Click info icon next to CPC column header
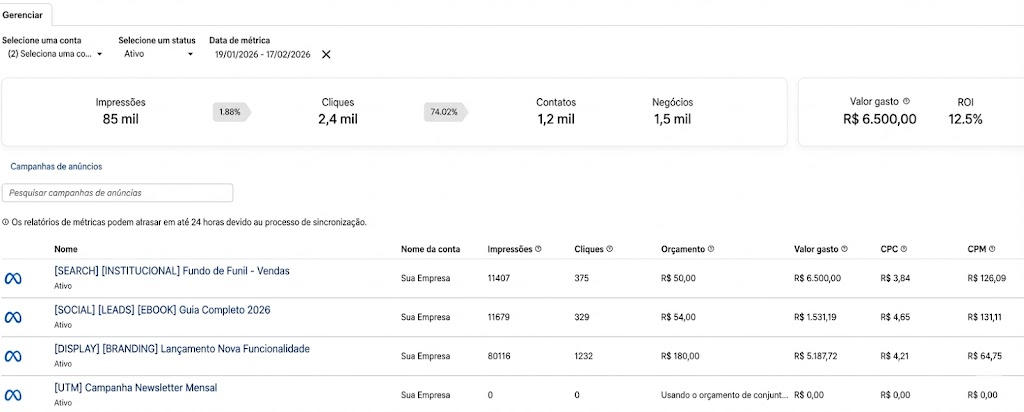Viewport: 1024px width, 412px height. point(902,249)
